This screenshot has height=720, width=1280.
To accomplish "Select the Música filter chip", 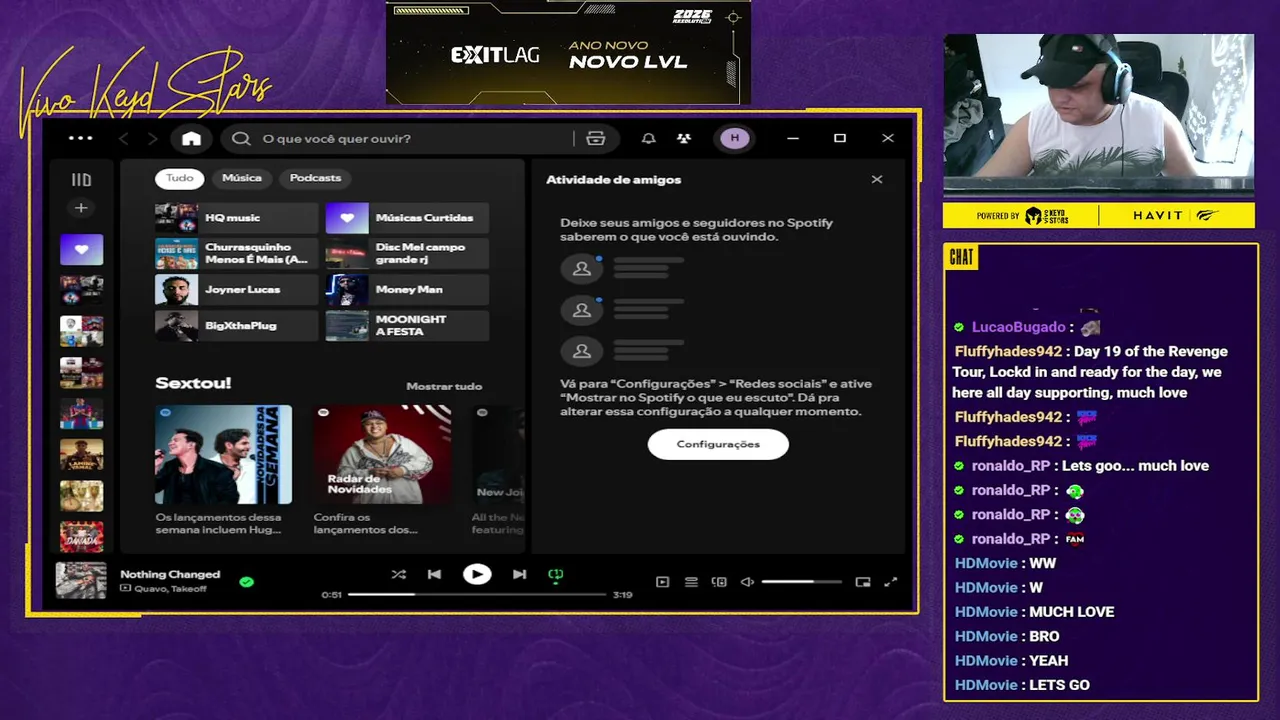I will click(x=242, y=178).
